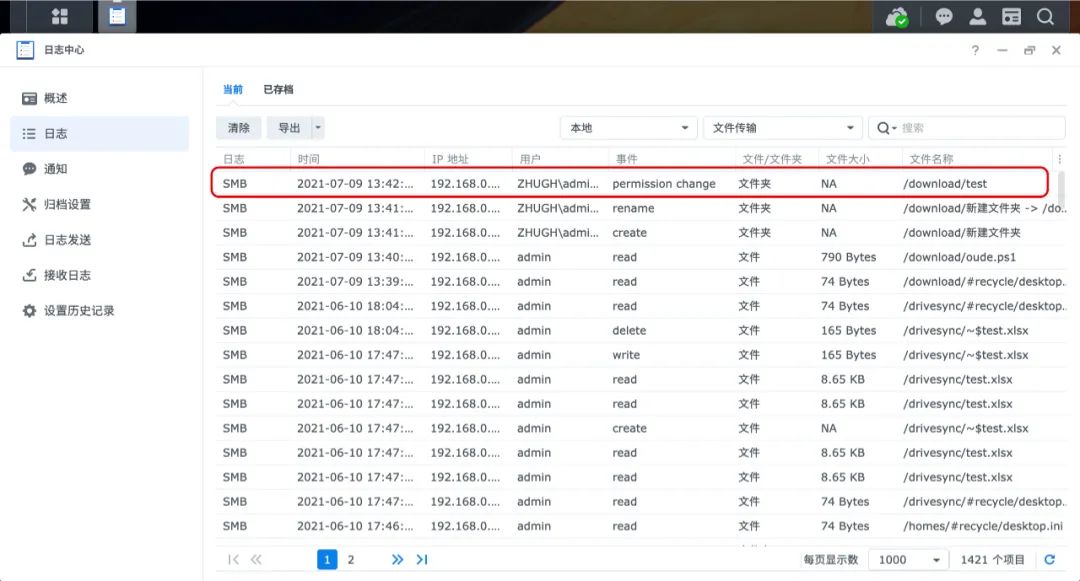Open the 文件传输 log type dropdown
This screenshot has height=581, width=1080.
pyautogui.click(x=782, y=128)
